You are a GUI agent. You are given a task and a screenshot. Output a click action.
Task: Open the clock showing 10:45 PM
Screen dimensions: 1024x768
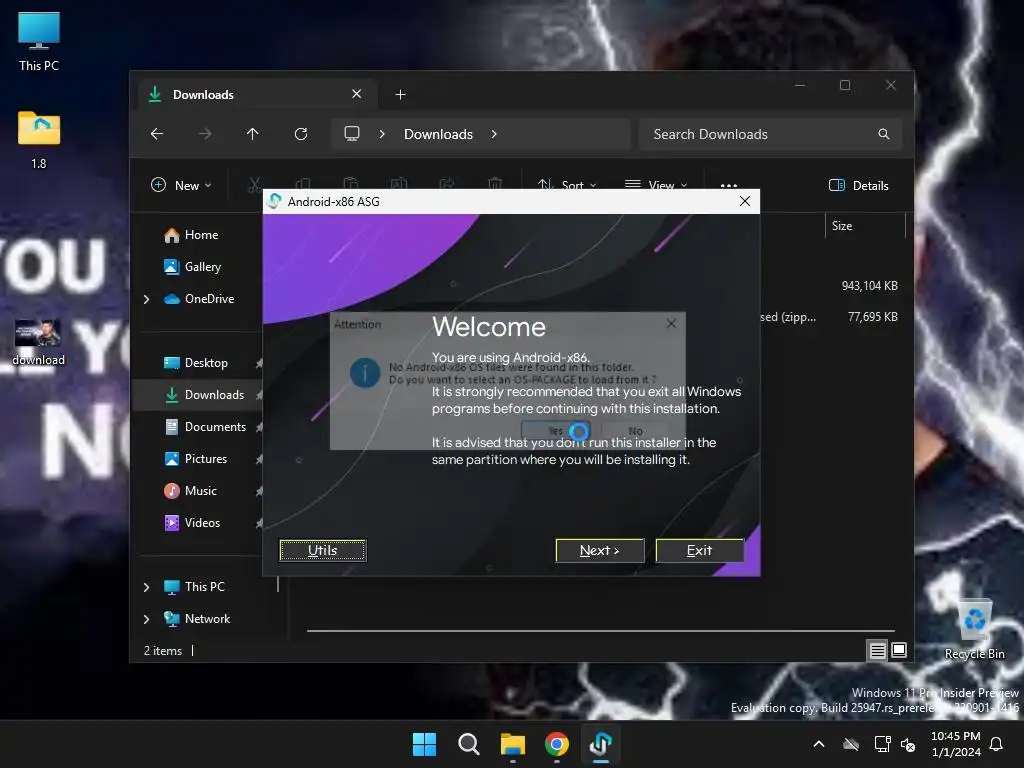point(955,744)
